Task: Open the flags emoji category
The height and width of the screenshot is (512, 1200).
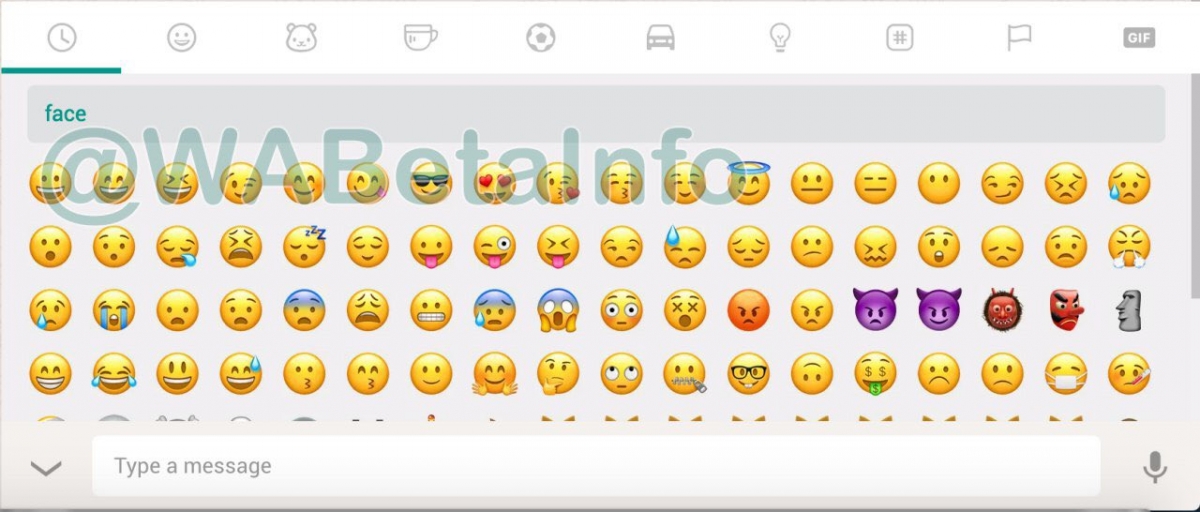Action: pos(1019,38)
